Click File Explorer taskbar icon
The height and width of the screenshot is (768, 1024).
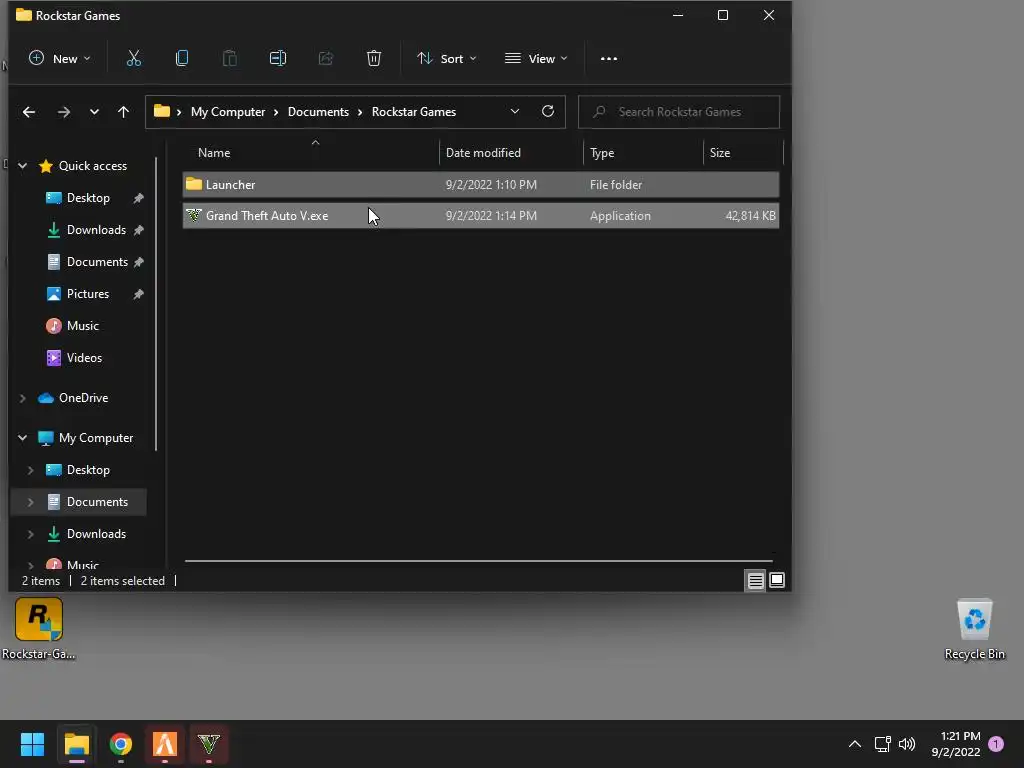coord(76,744)
